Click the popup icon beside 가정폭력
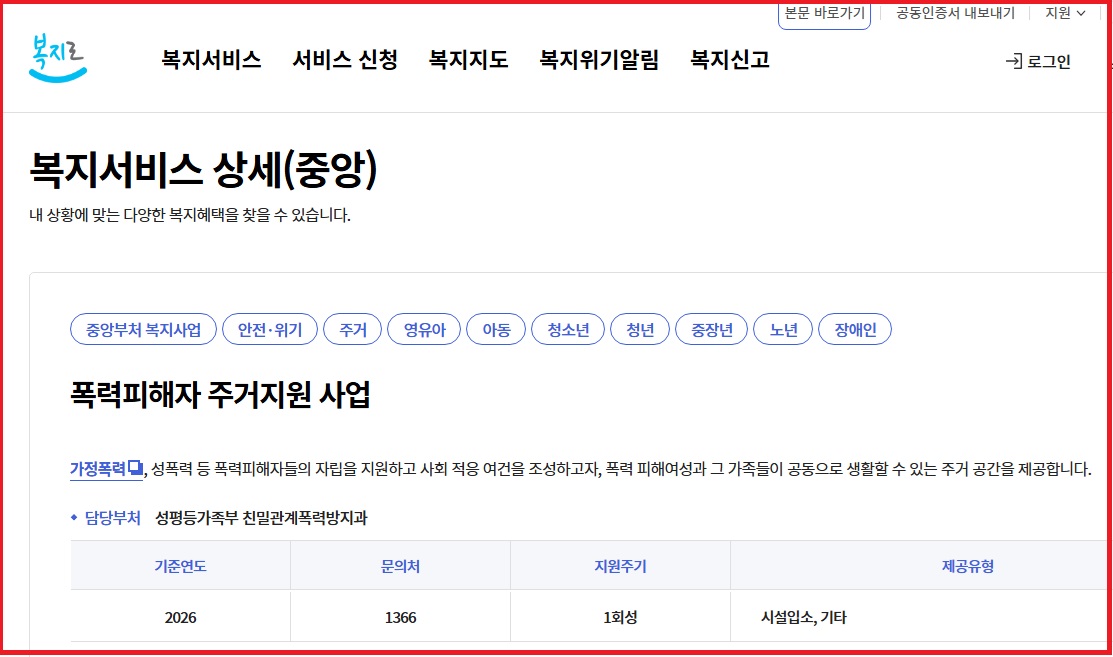 pos(136,468)
